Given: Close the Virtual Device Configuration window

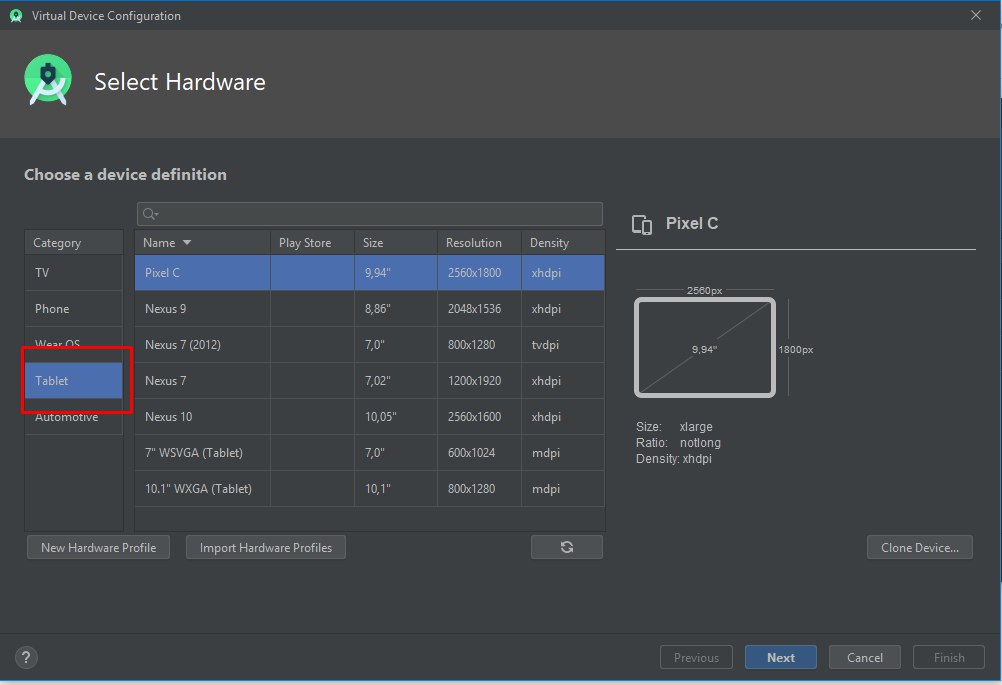Looking at the screenshot, I should [x=975, y=15].
